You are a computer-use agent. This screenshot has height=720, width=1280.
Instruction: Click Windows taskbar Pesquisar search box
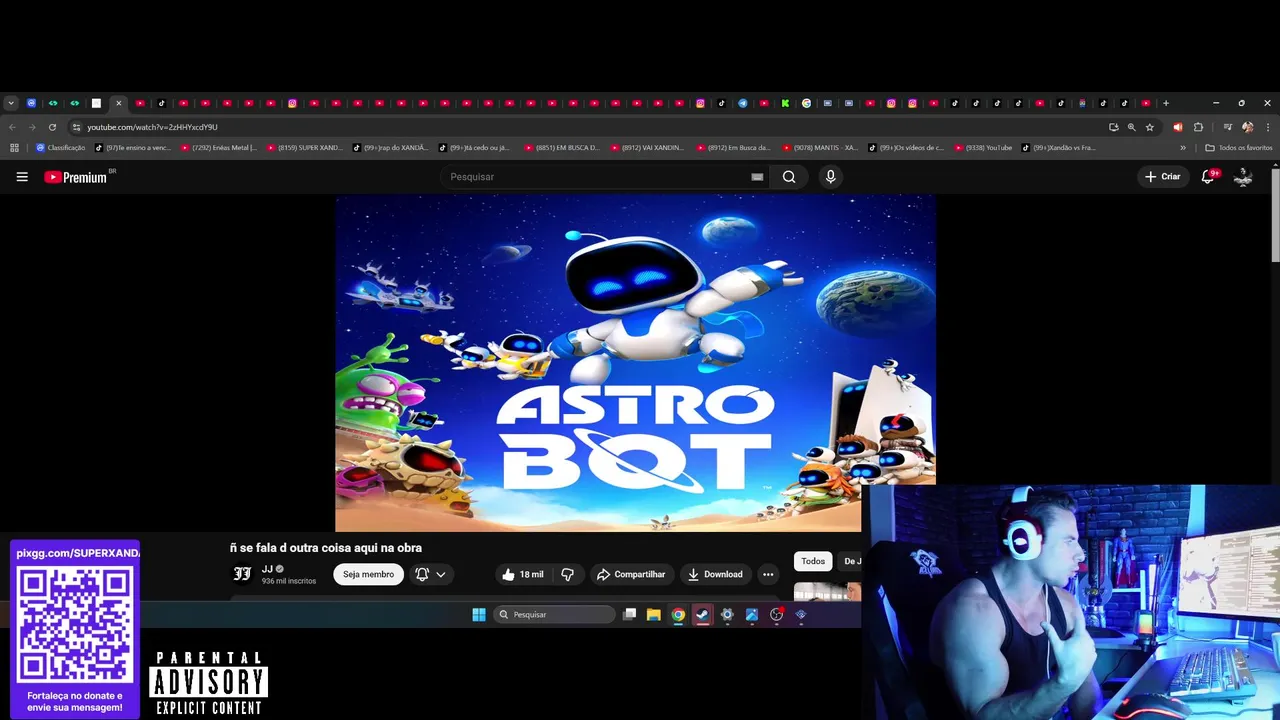[554, 615]
